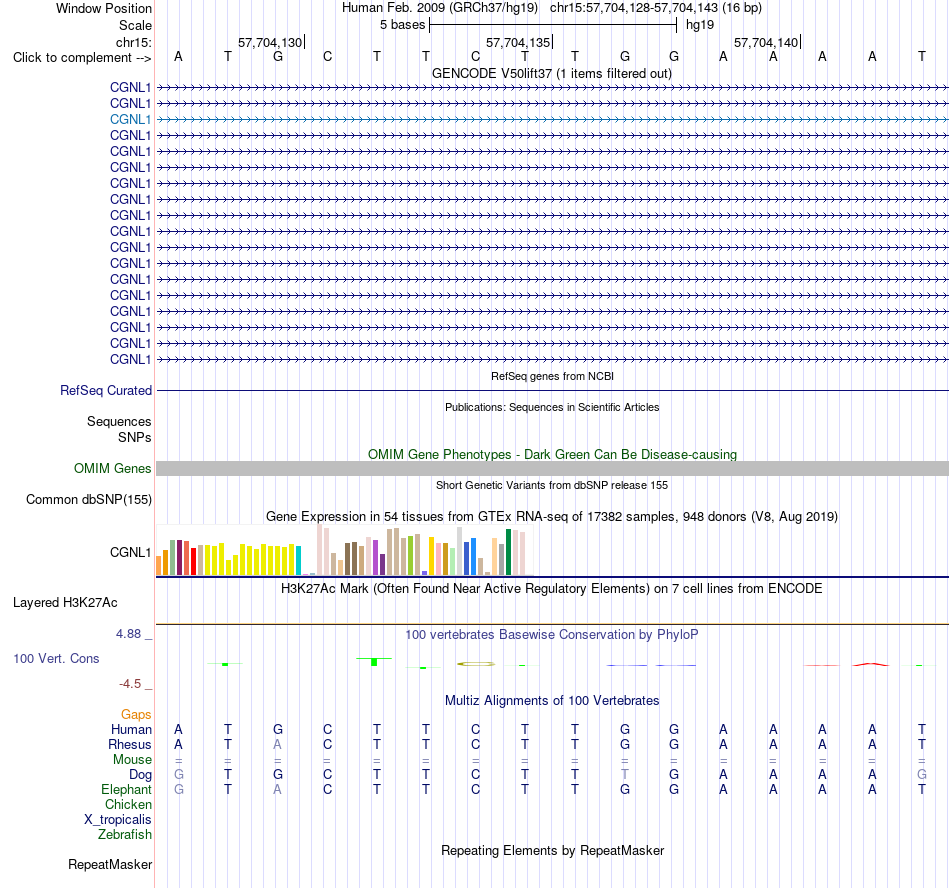The image size is (950, 888).
Task: Click the '5 bases' scale bar text
Action: [x=402, y=25]
